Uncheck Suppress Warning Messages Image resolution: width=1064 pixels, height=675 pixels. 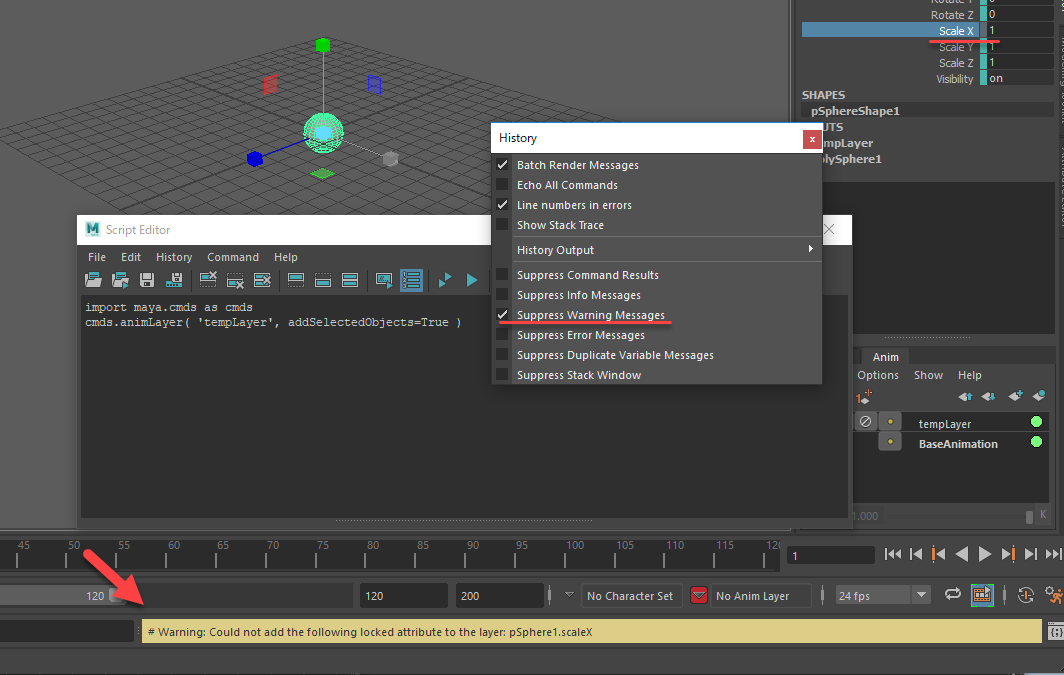point(503,315)
